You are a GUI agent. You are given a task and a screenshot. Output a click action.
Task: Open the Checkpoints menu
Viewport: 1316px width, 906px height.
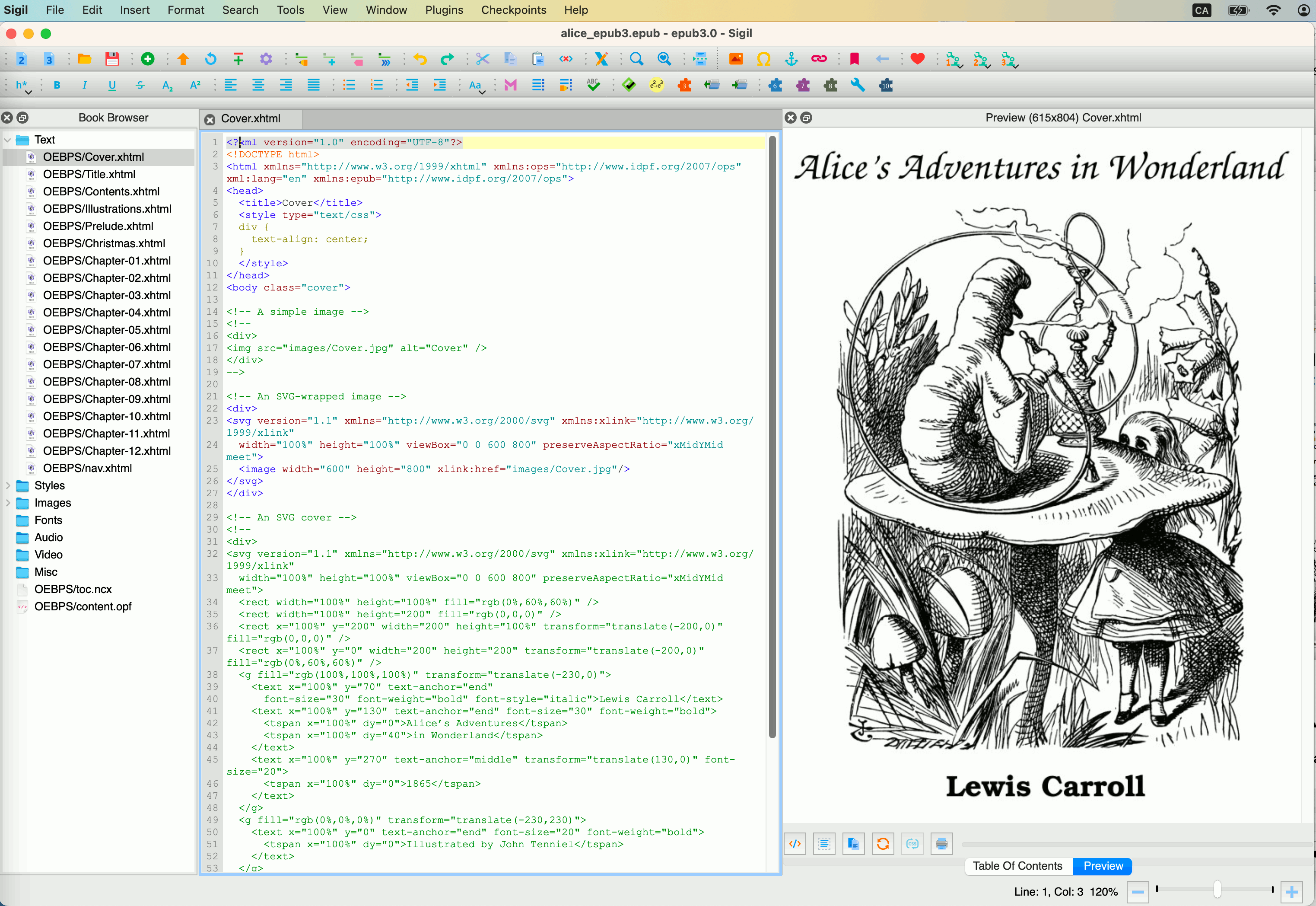514,10
